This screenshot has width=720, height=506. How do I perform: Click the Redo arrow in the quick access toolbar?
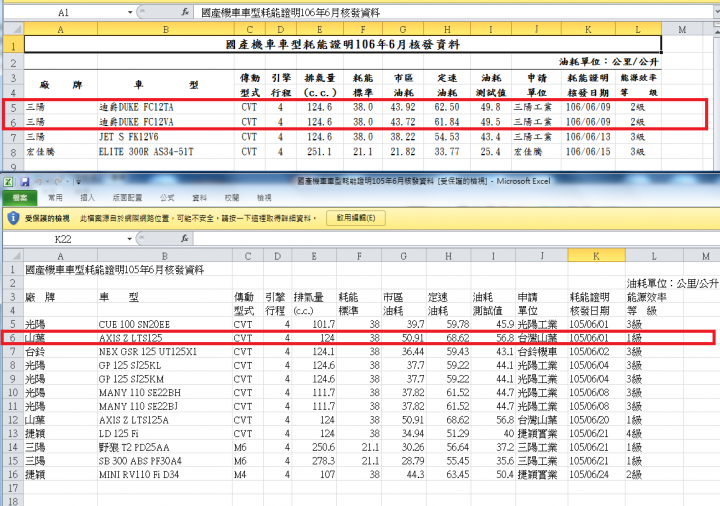tap(58, 182)
